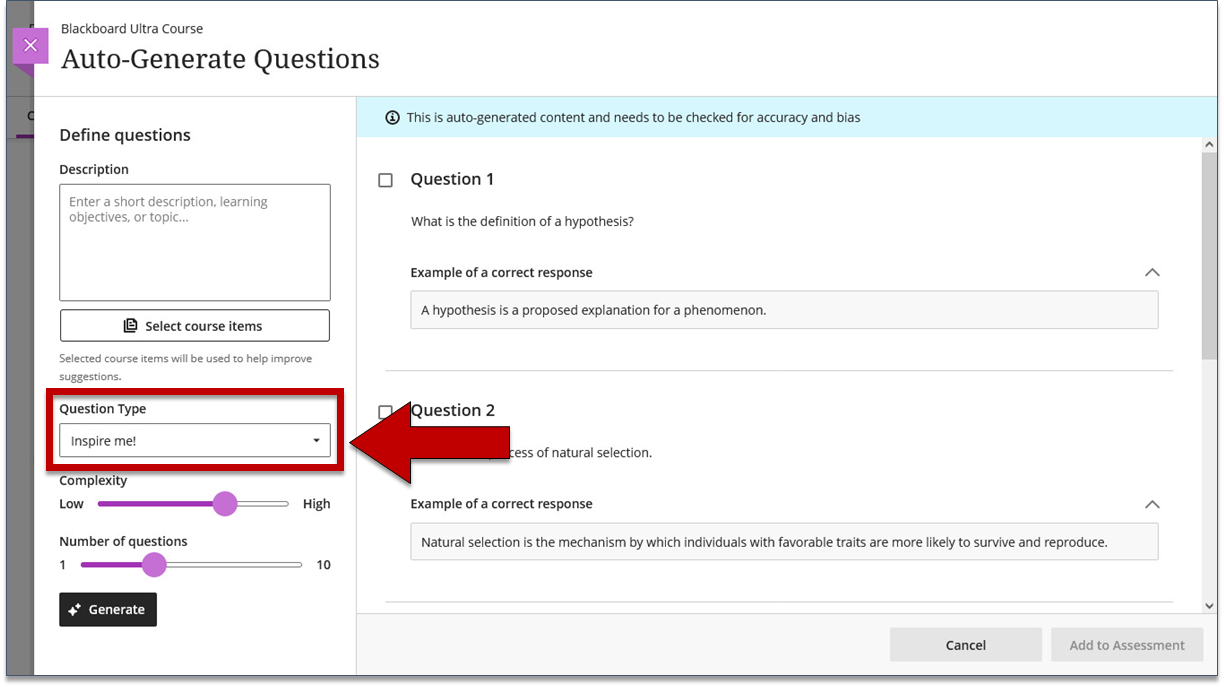Click the scroll up arrow of questions list

[1209, 146]
